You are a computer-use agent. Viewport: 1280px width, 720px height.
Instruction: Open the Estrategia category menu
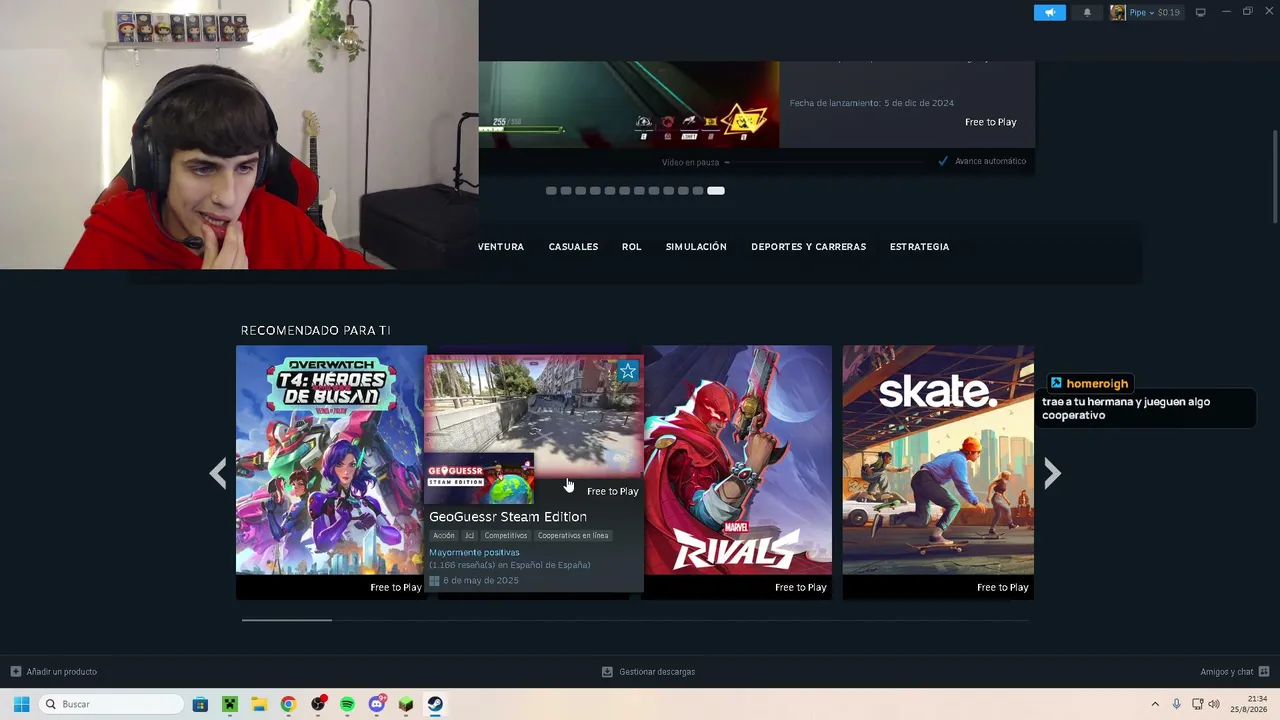[x=919, y=247]
